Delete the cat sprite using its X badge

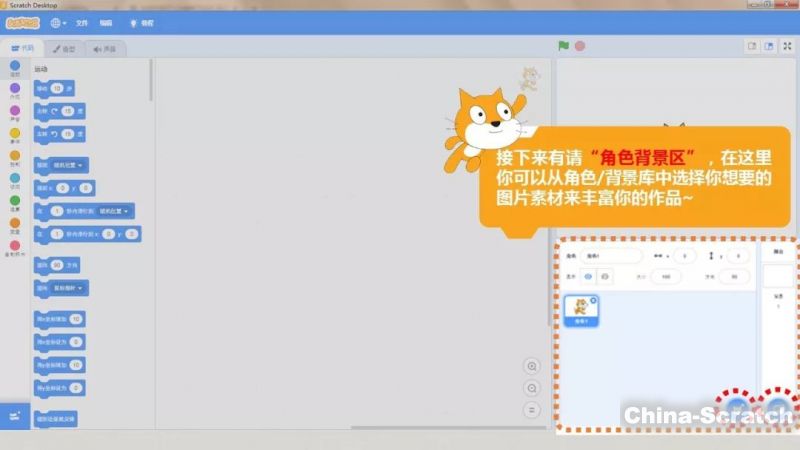[x=593, y=300]
